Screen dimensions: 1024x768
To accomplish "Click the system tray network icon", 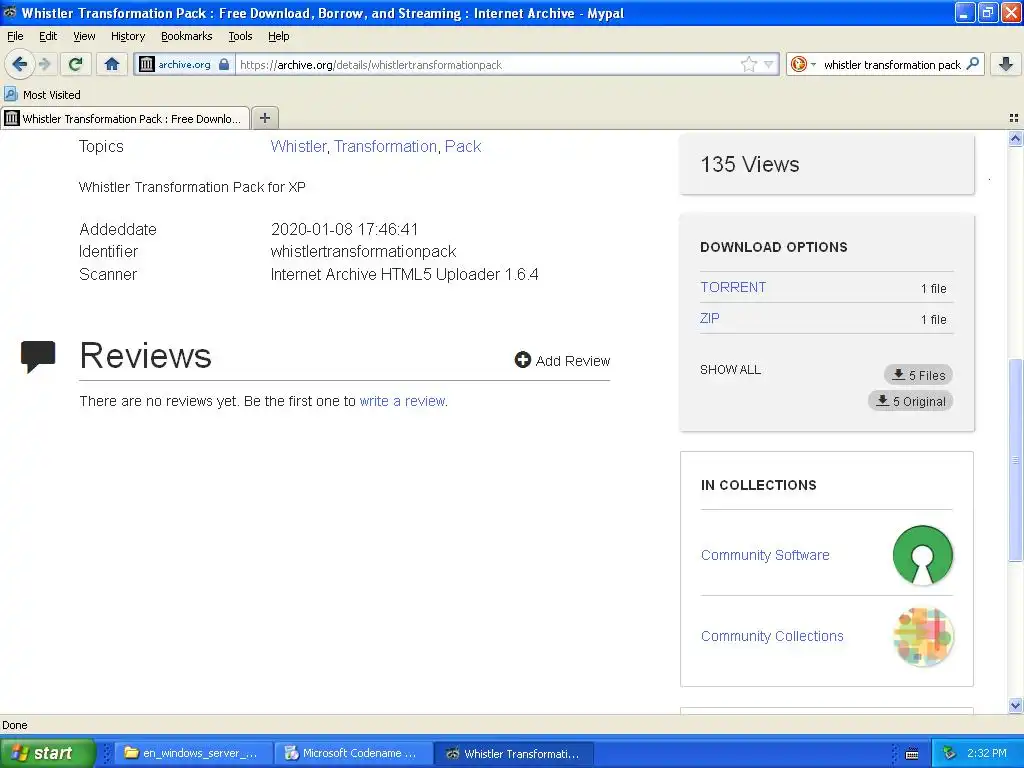I will (x=950, y=753).
